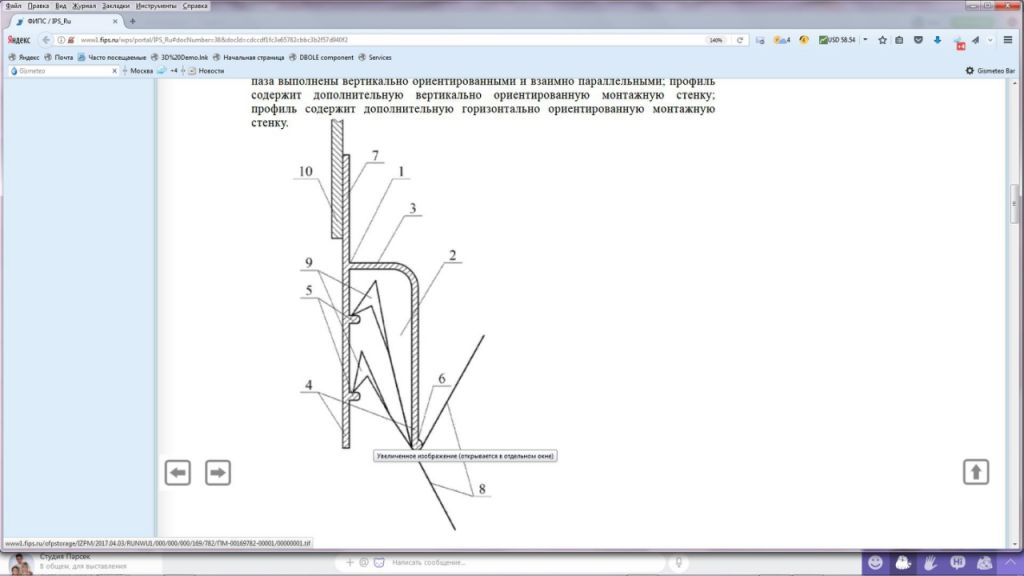Reset the 140% zoom level indicator
This screenshot has width=1024, height=576.
coord(716,40)
